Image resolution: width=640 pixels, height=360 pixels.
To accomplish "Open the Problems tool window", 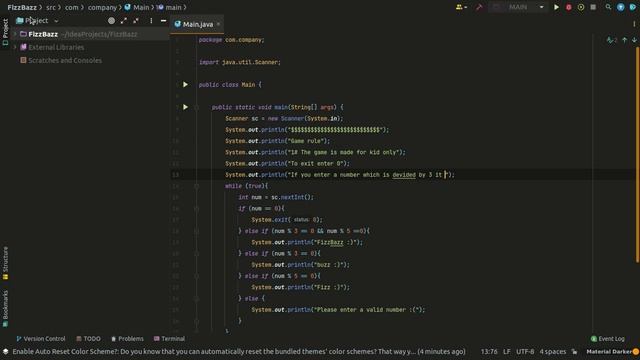I will coord(127,338).
